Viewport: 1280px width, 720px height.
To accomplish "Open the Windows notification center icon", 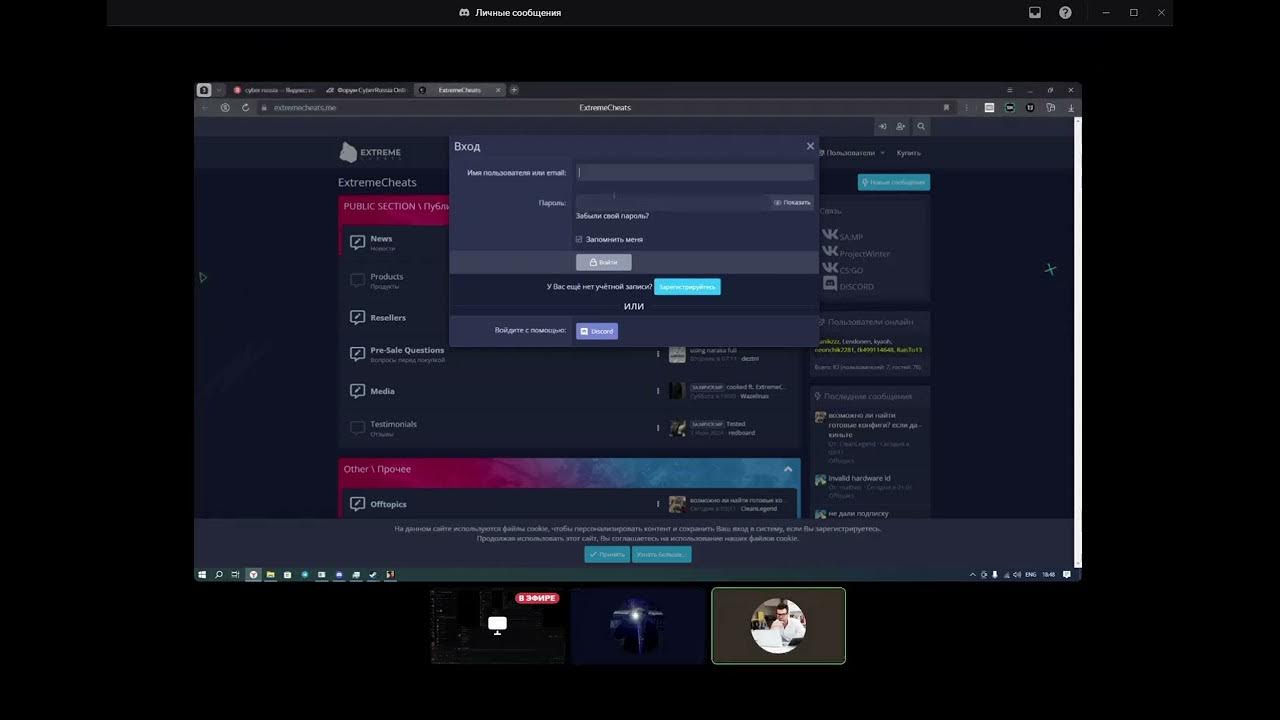I will [1067, 575].
